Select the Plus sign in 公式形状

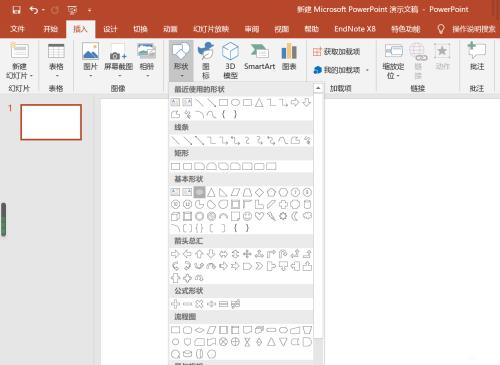pos(175,304)
